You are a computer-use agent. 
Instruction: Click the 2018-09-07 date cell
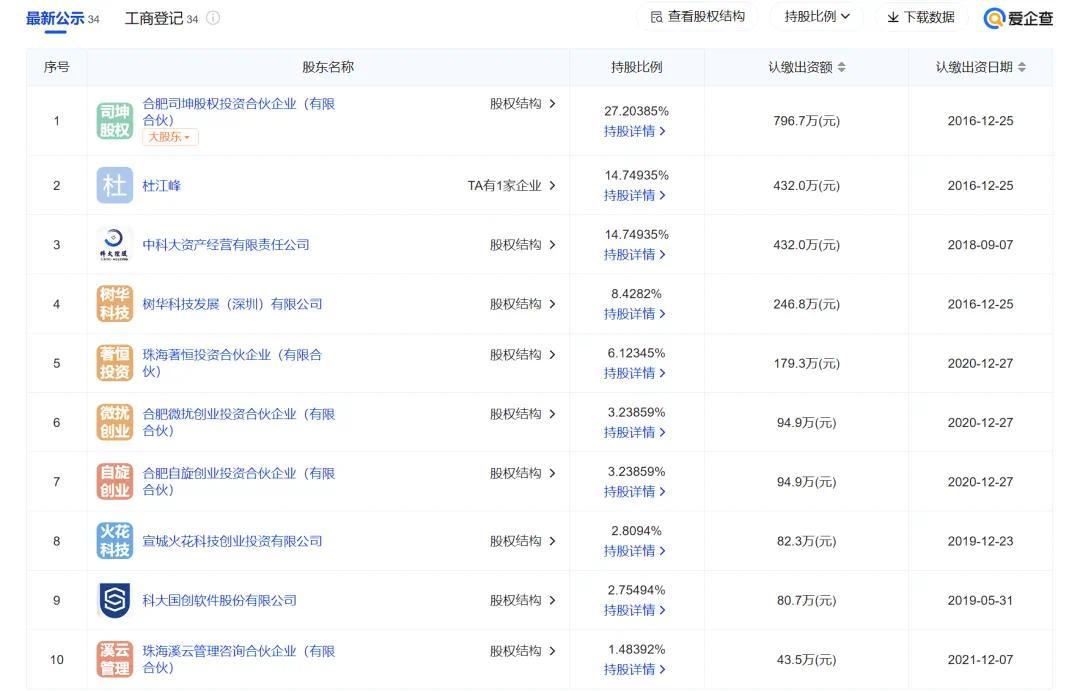click(980, 245)
